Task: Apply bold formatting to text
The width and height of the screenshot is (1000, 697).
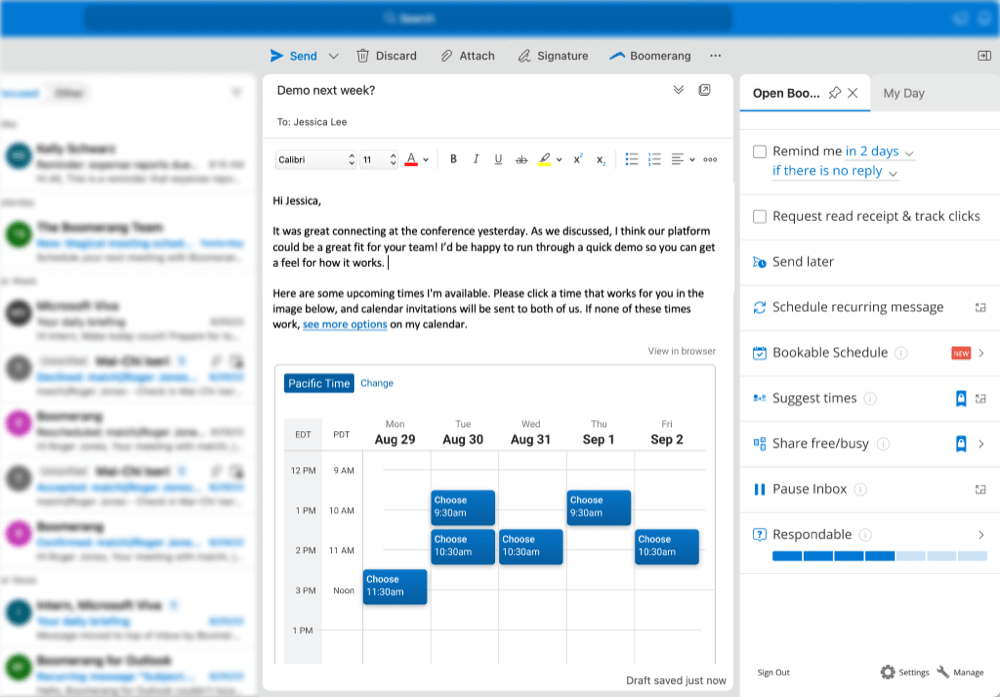Action: (x=453, y=159)
